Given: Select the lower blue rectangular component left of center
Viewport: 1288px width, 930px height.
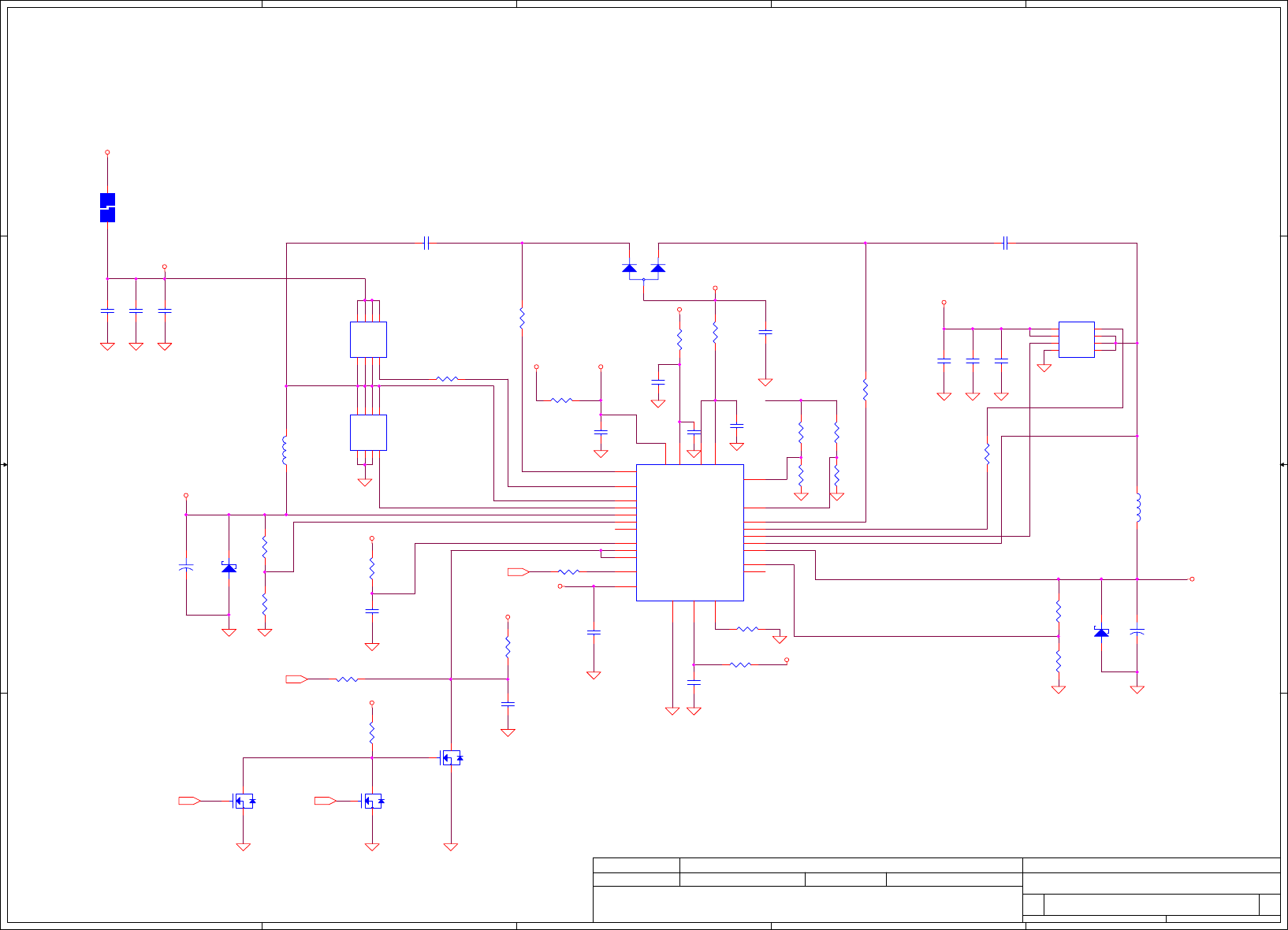Looking at the screenshot, I should coord(368,433).
